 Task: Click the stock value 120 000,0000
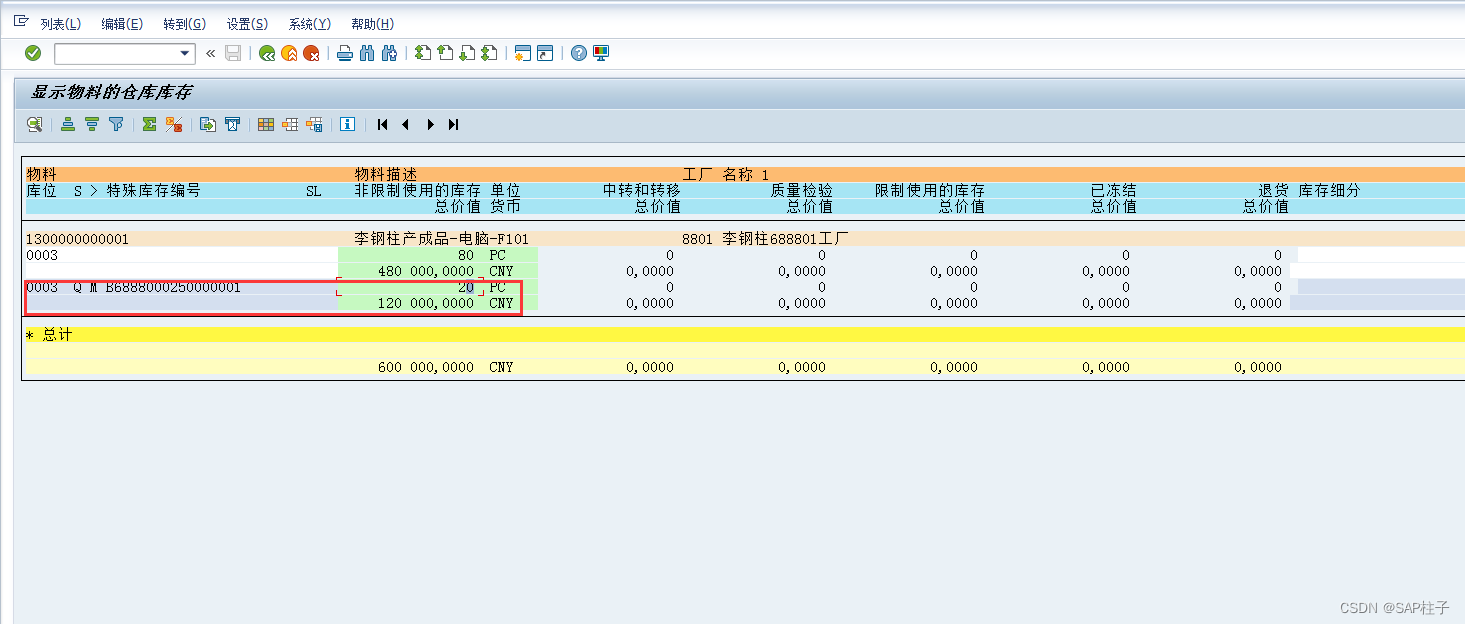pyautogui.click(x=426, y=303)
